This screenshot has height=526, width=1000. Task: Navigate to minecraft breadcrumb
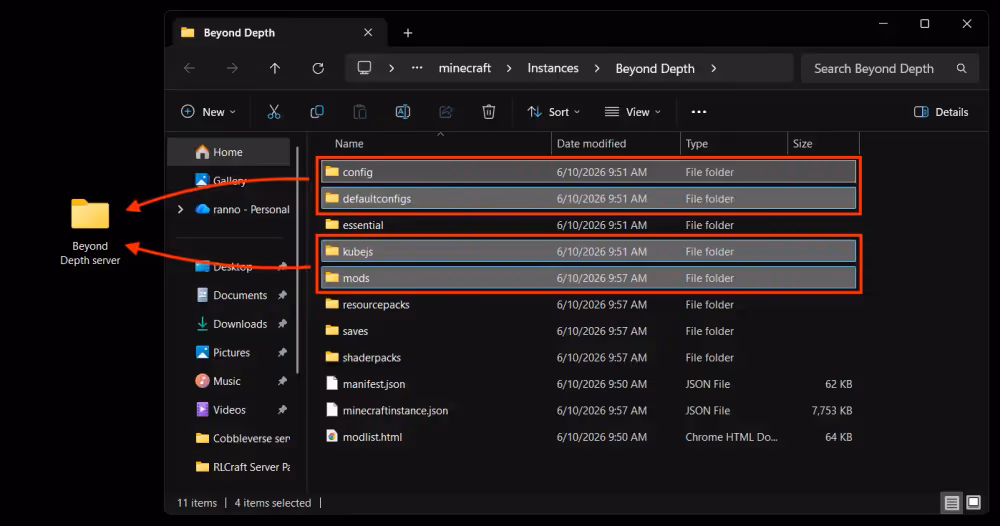pyautogui.click(x=465, y=68)
